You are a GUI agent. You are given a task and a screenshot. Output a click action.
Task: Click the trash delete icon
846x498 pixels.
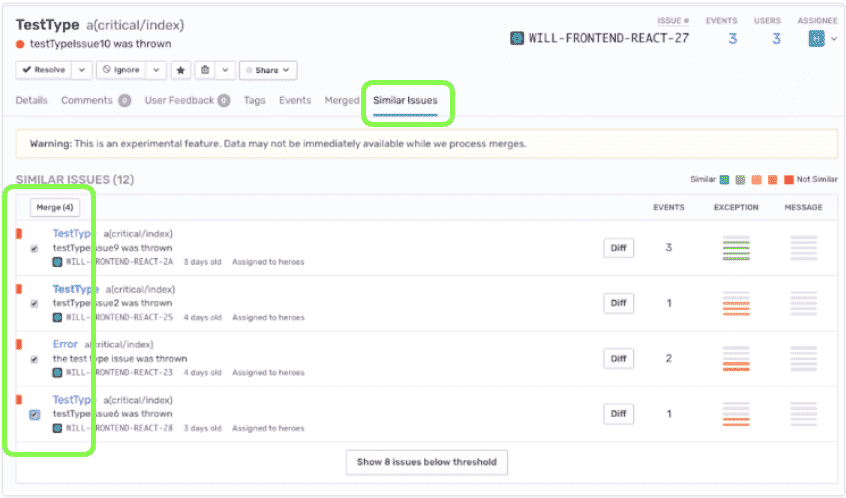(x=205, y=70)
